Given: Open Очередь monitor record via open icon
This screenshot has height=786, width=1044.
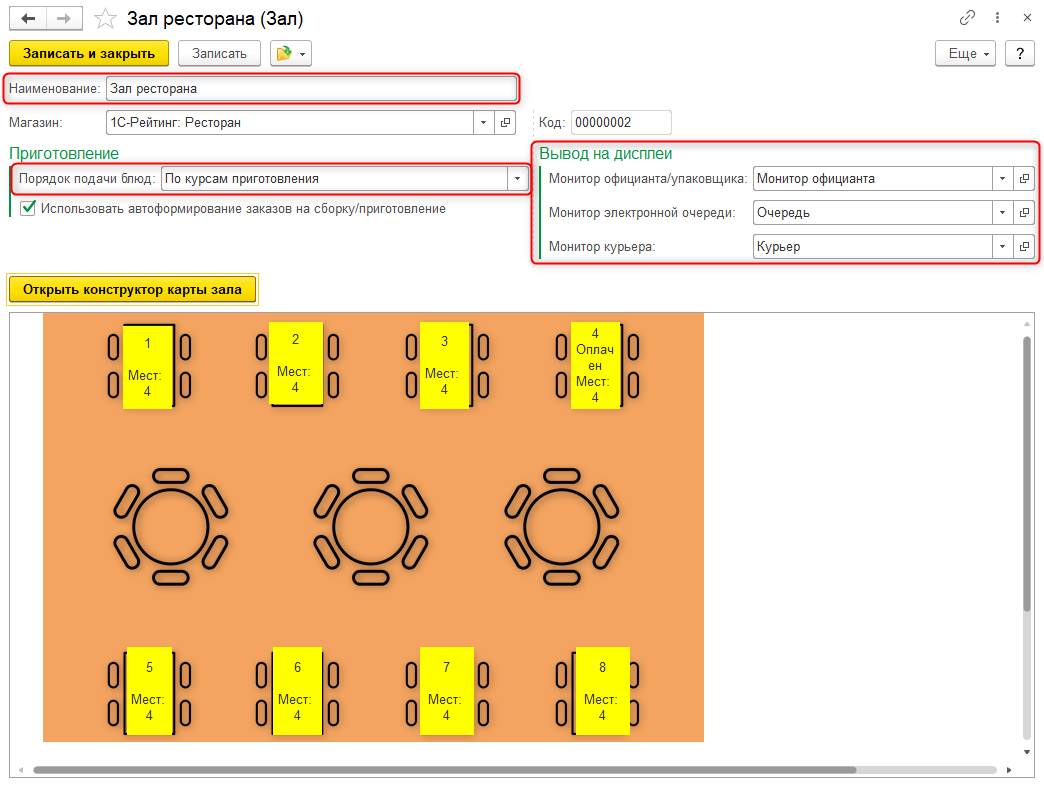Looking at the screenshot, I should [x=1023, y=212].
